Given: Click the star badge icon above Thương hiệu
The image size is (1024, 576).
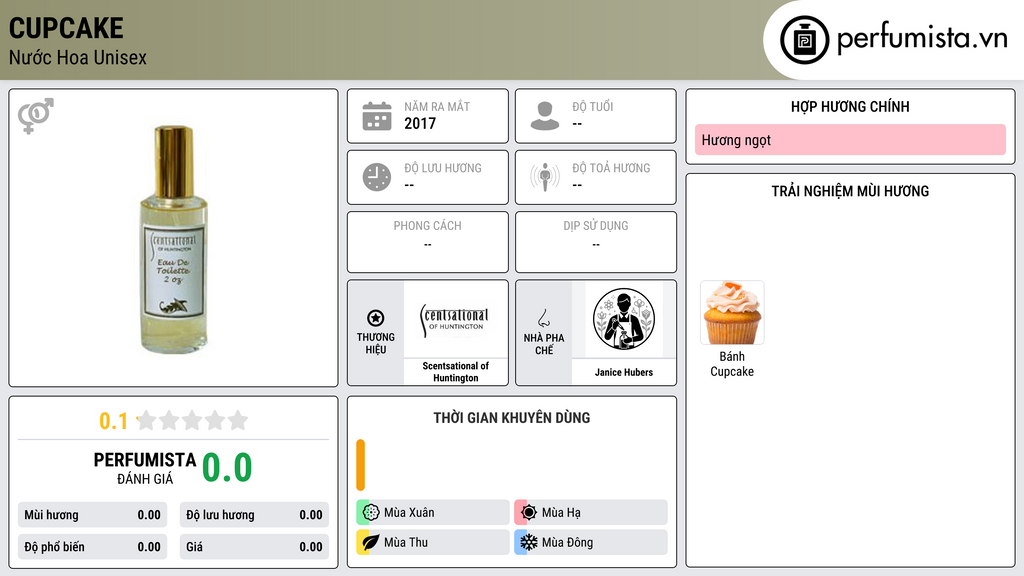Looking at the screenshot, I should [376, 318].
